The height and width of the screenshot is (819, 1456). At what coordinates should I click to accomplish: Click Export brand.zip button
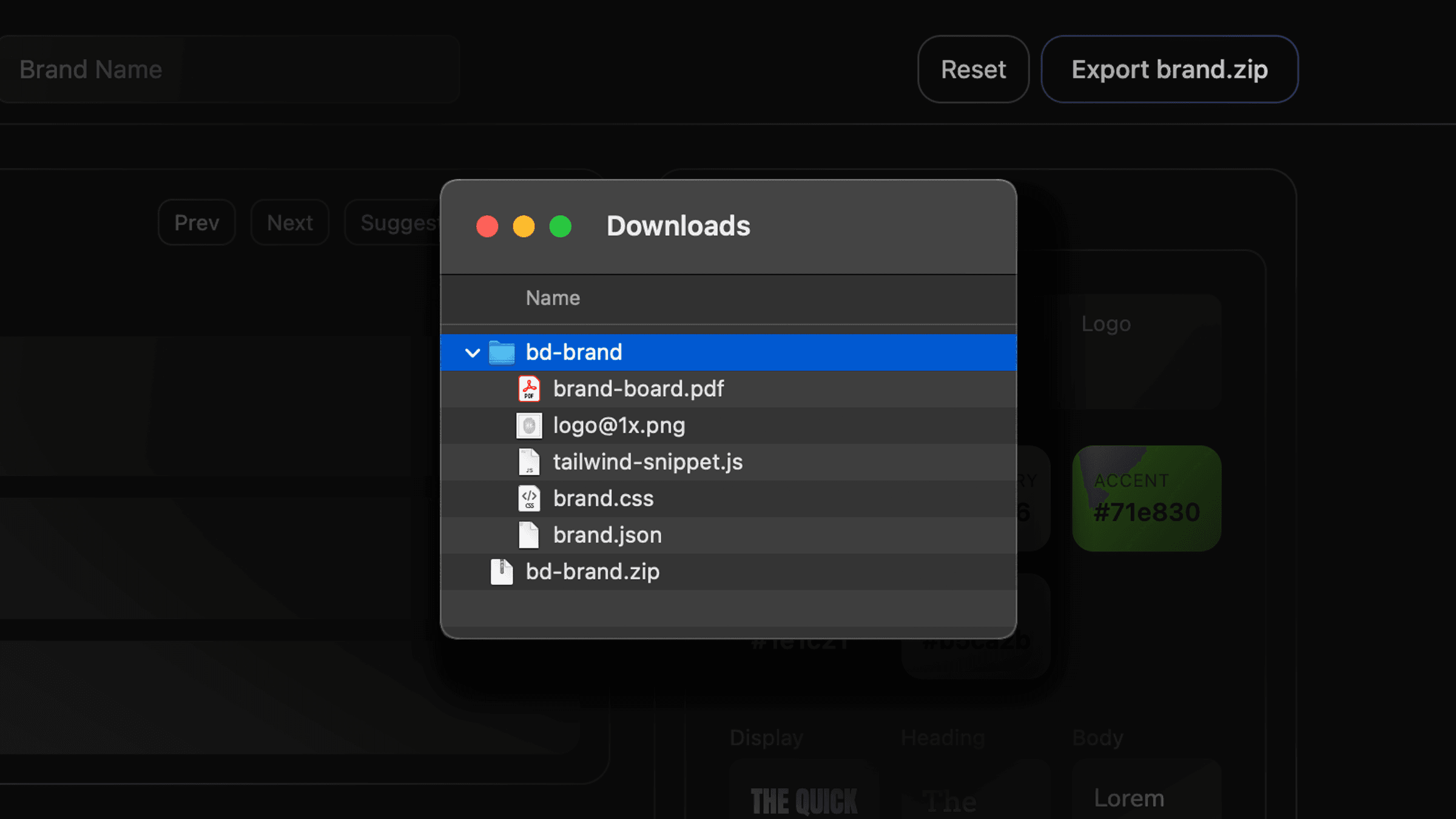(x=1170, y=69)
